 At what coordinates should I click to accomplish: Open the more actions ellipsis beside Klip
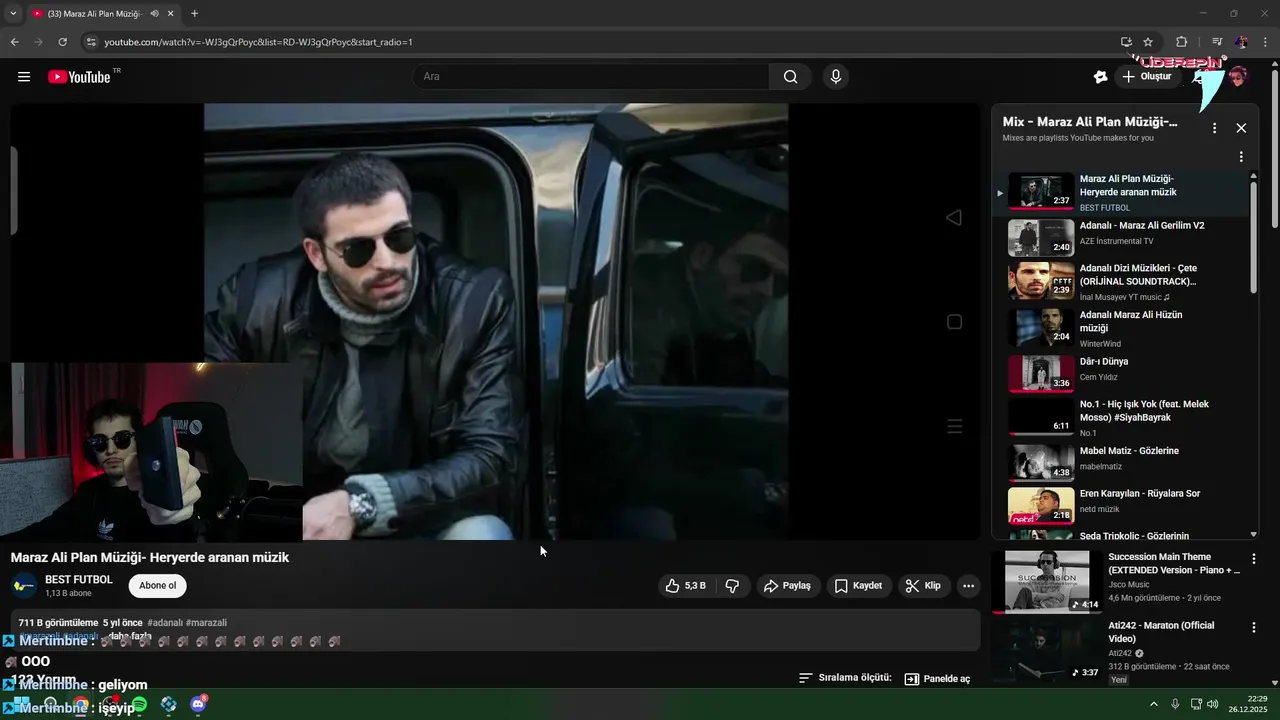pyautogui.click(x=968, y=586)
